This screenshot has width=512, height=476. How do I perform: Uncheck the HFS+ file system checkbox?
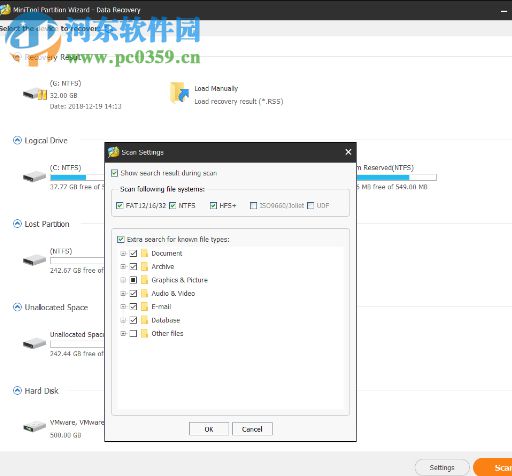[x=213, y=205]
